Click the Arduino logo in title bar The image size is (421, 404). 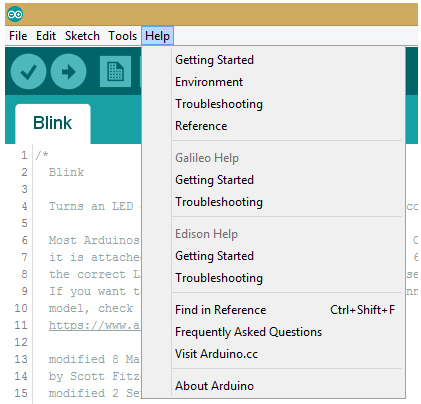click(x=15, y=14)
